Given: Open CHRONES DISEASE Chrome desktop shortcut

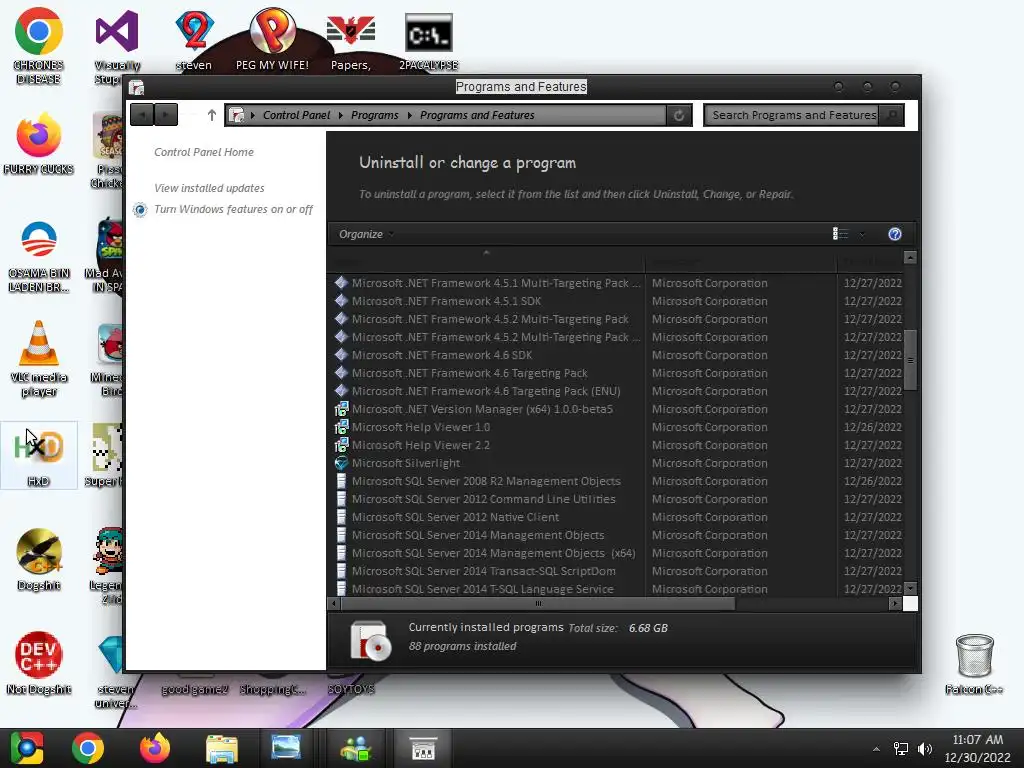Looking at the screenshot, I should (39, 46).
